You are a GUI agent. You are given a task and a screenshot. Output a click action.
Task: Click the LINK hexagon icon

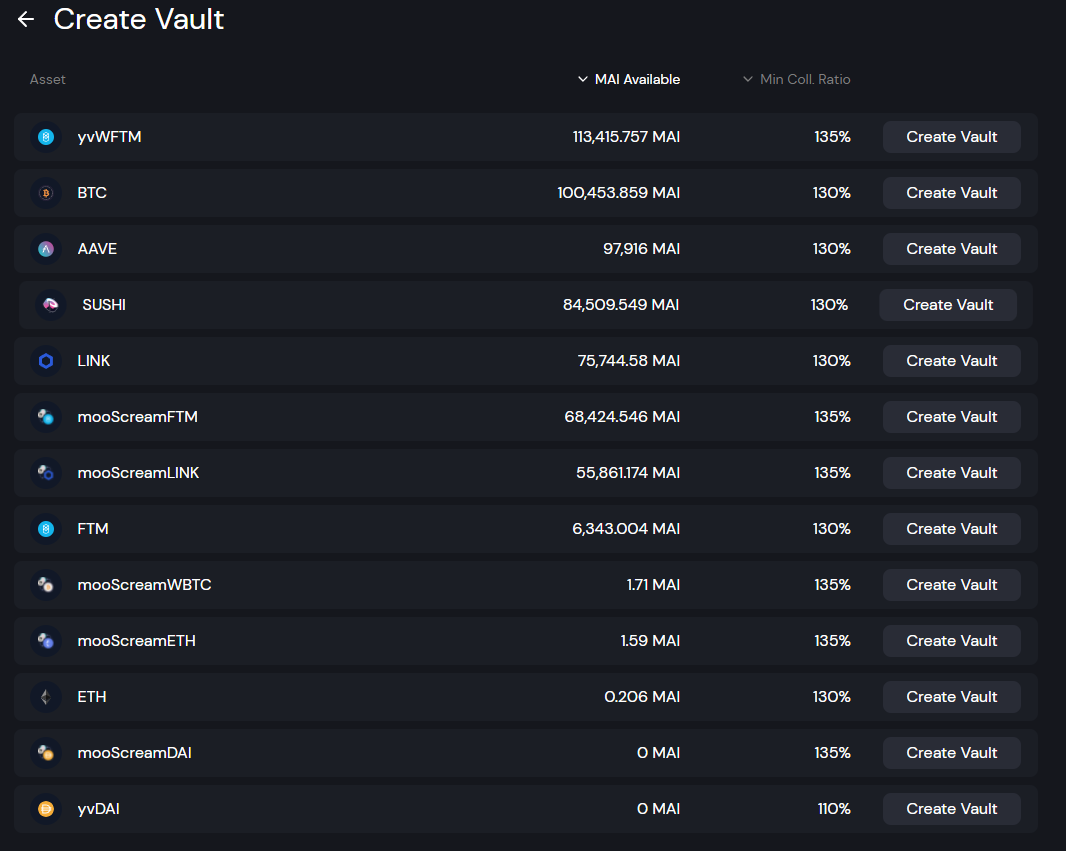(46, 361)
